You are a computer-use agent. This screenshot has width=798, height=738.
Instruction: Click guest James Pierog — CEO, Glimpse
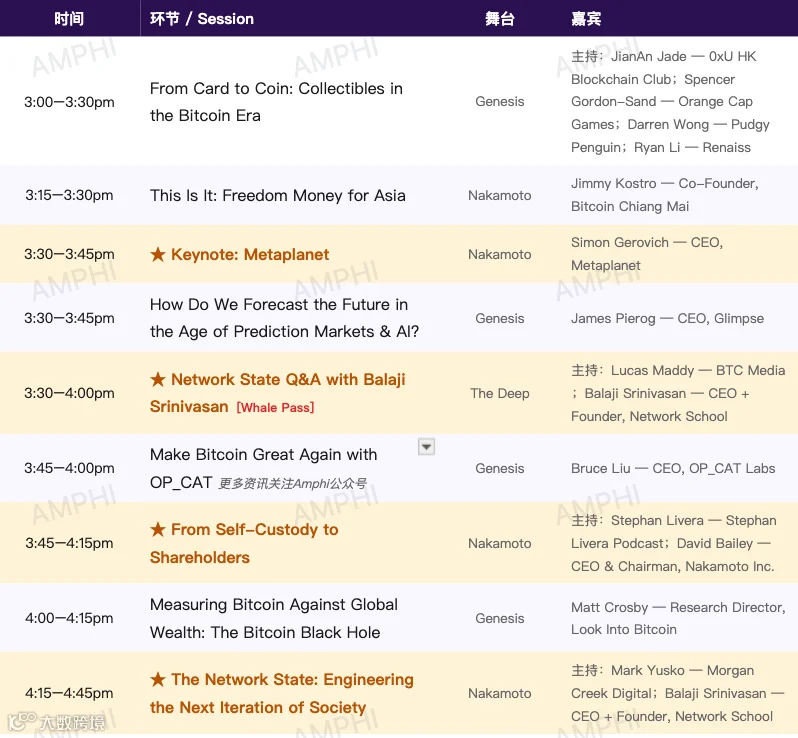click(x=667, y=318)
